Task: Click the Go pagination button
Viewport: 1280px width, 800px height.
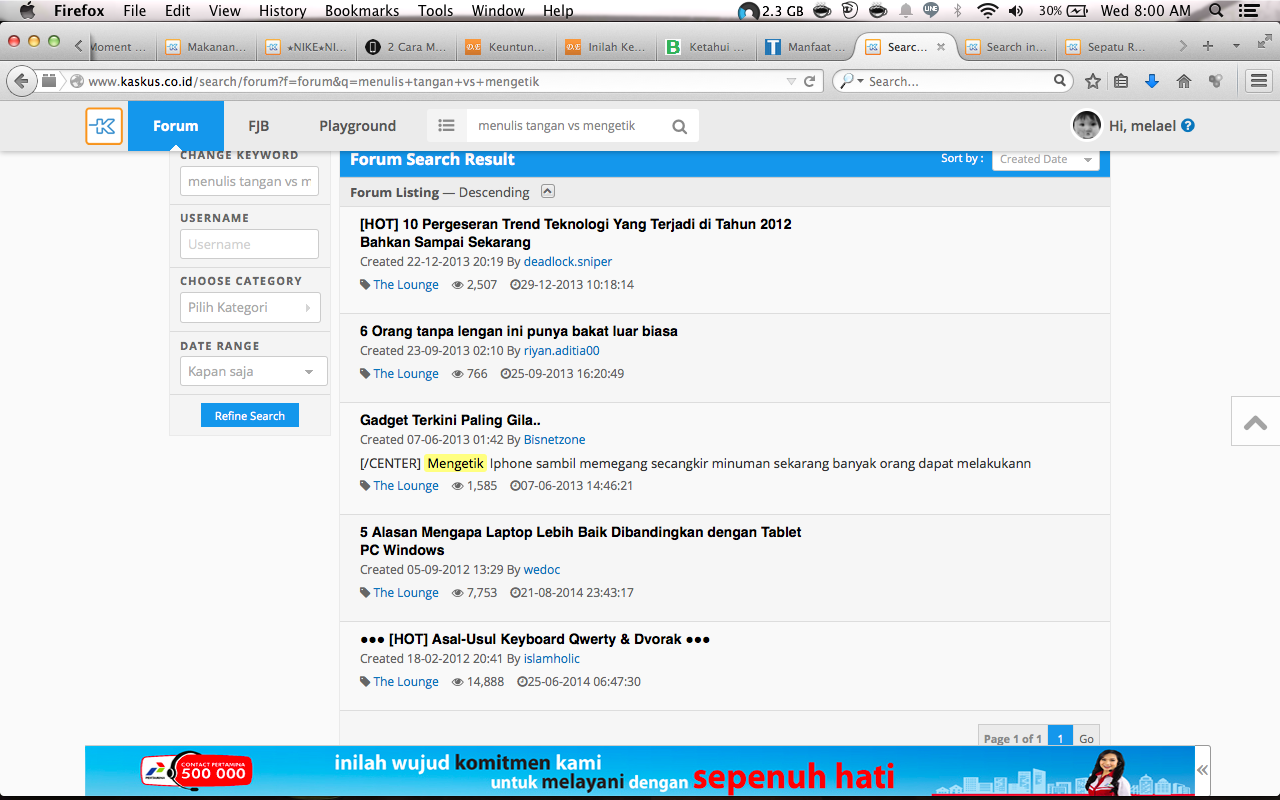Action: (1086, 738)
